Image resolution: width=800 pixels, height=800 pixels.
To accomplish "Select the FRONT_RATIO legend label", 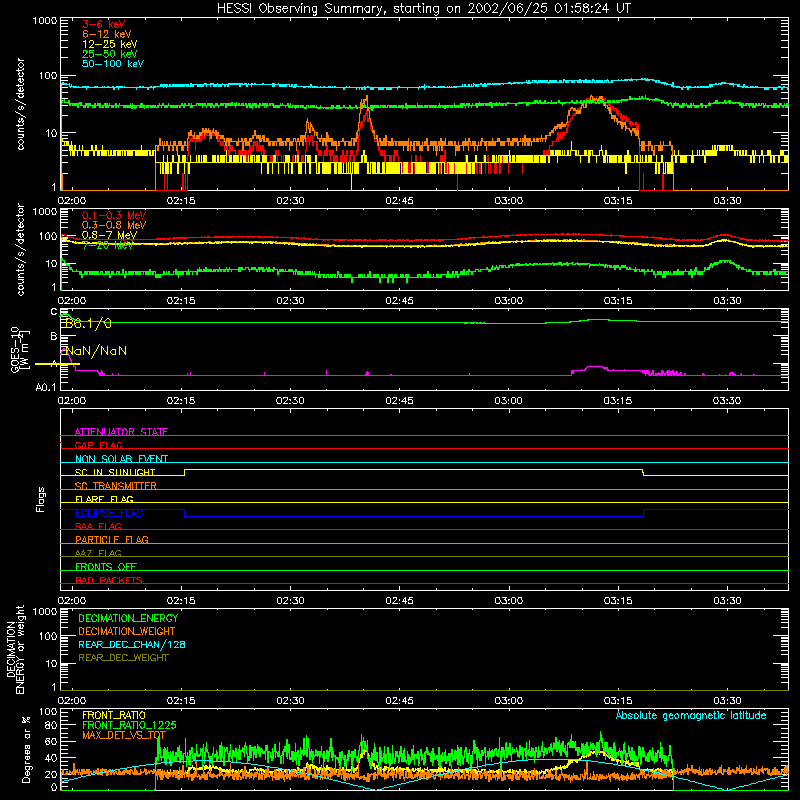I will tap(114, 715).
